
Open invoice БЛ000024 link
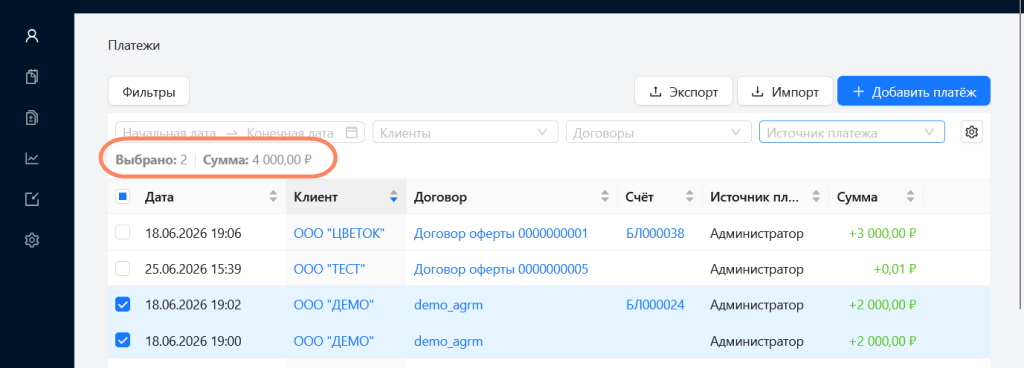(x=655, y=305)
